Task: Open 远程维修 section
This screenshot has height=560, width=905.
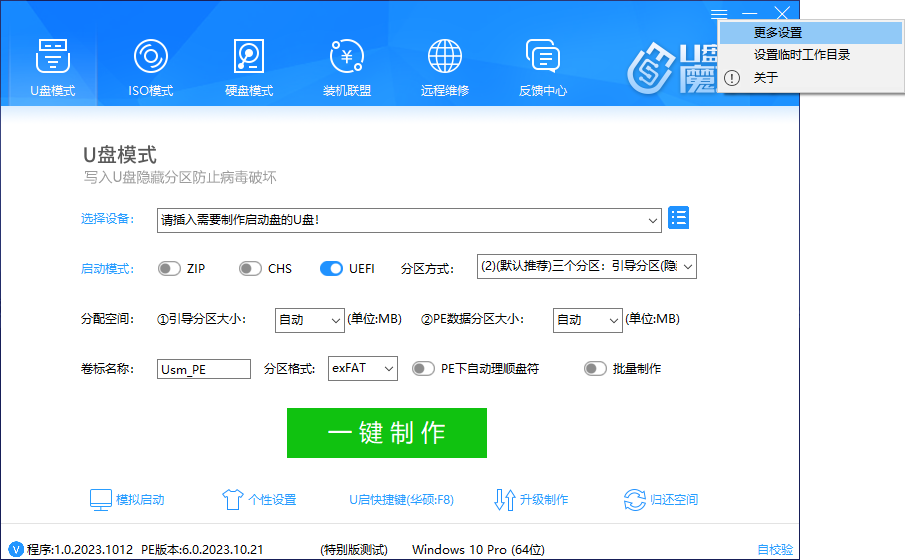Action: coord(444,67)
